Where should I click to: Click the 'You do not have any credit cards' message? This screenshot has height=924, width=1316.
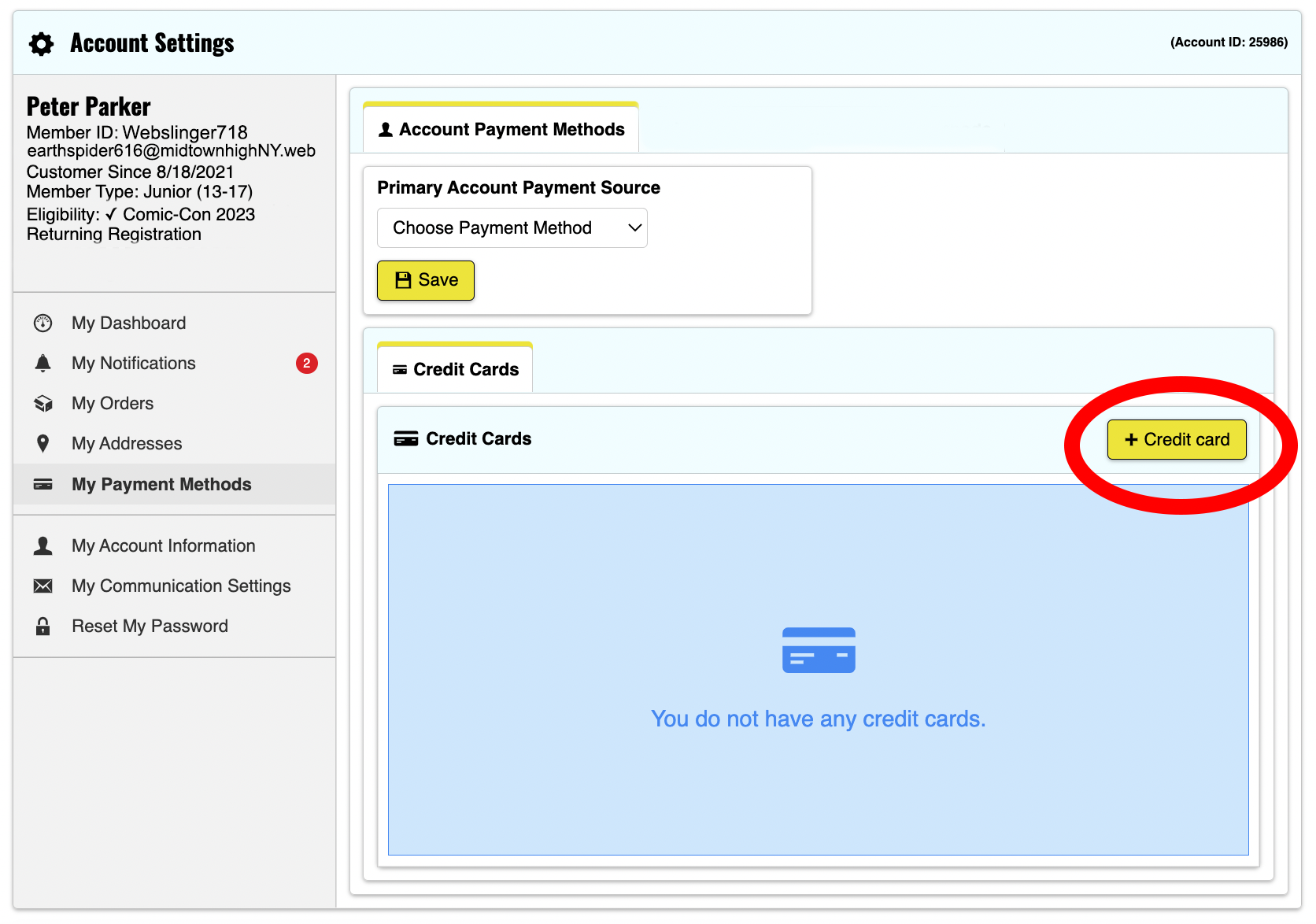pyautogui.click(x=818, y=719)
